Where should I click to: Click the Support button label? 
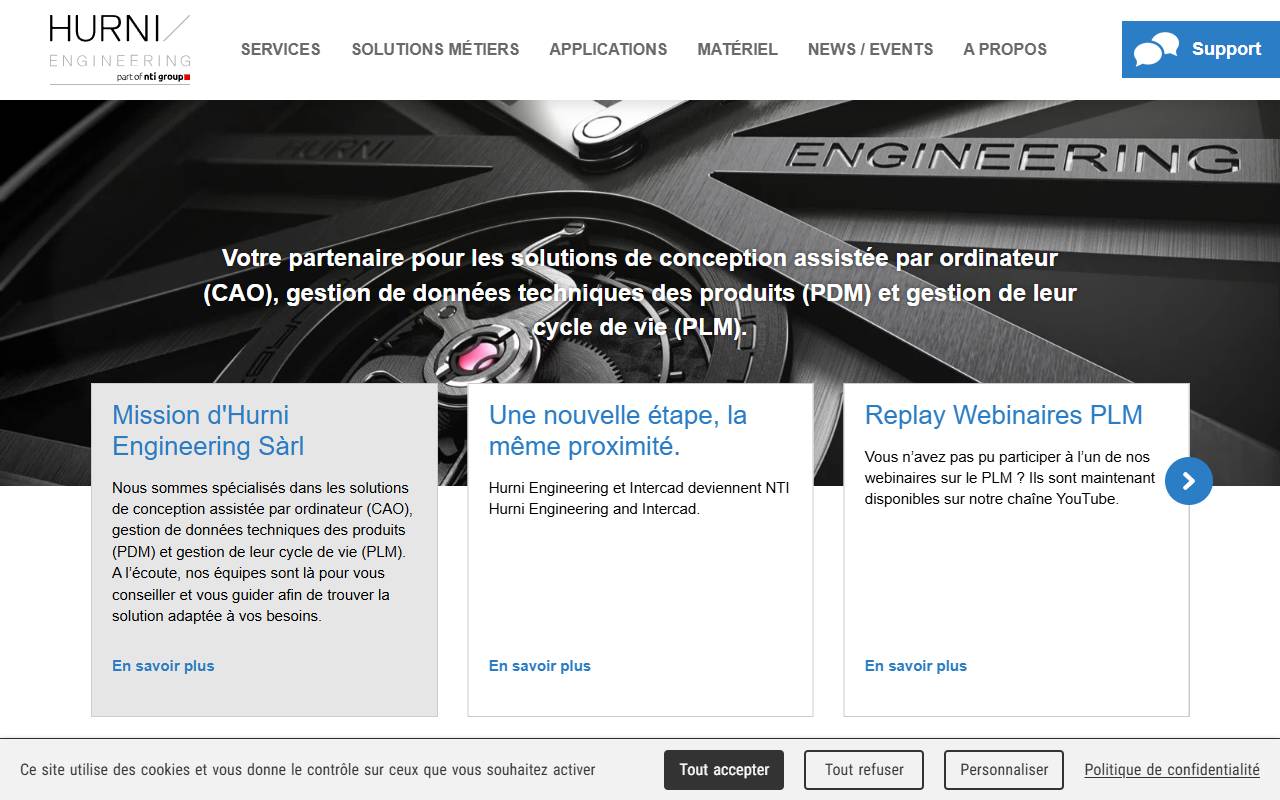tap(1226, 49)
